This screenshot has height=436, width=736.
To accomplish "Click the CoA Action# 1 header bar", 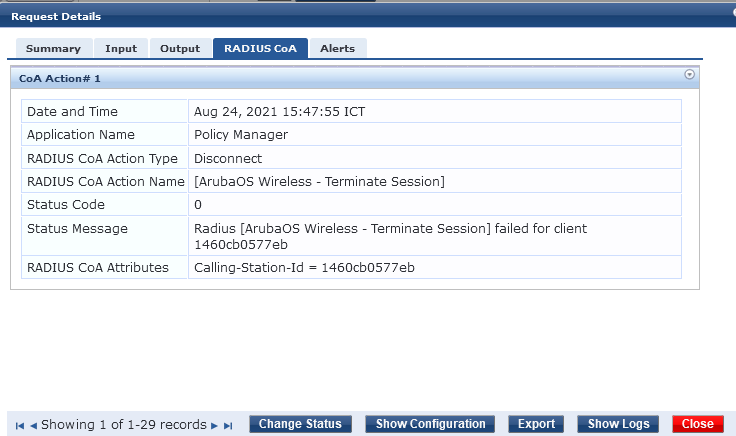I will click(355, 78).
